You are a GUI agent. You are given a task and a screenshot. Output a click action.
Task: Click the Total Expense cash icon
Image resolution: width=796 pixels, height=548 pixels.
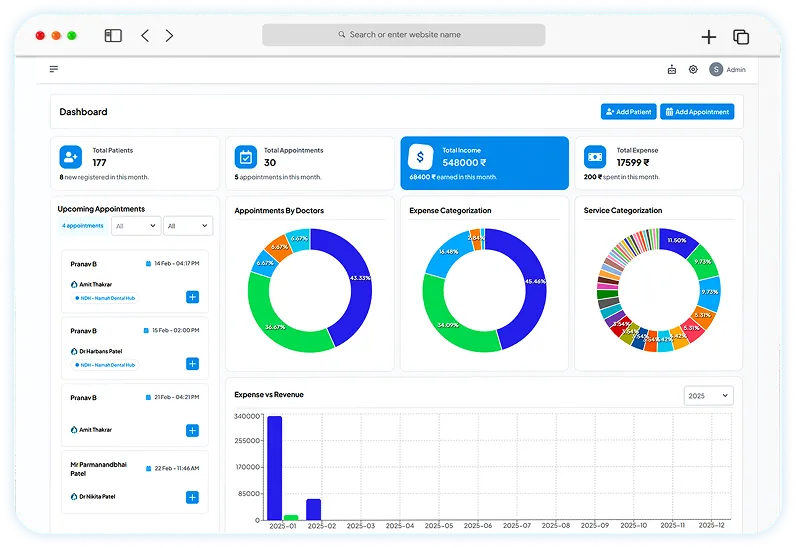[x=595, y=157]
